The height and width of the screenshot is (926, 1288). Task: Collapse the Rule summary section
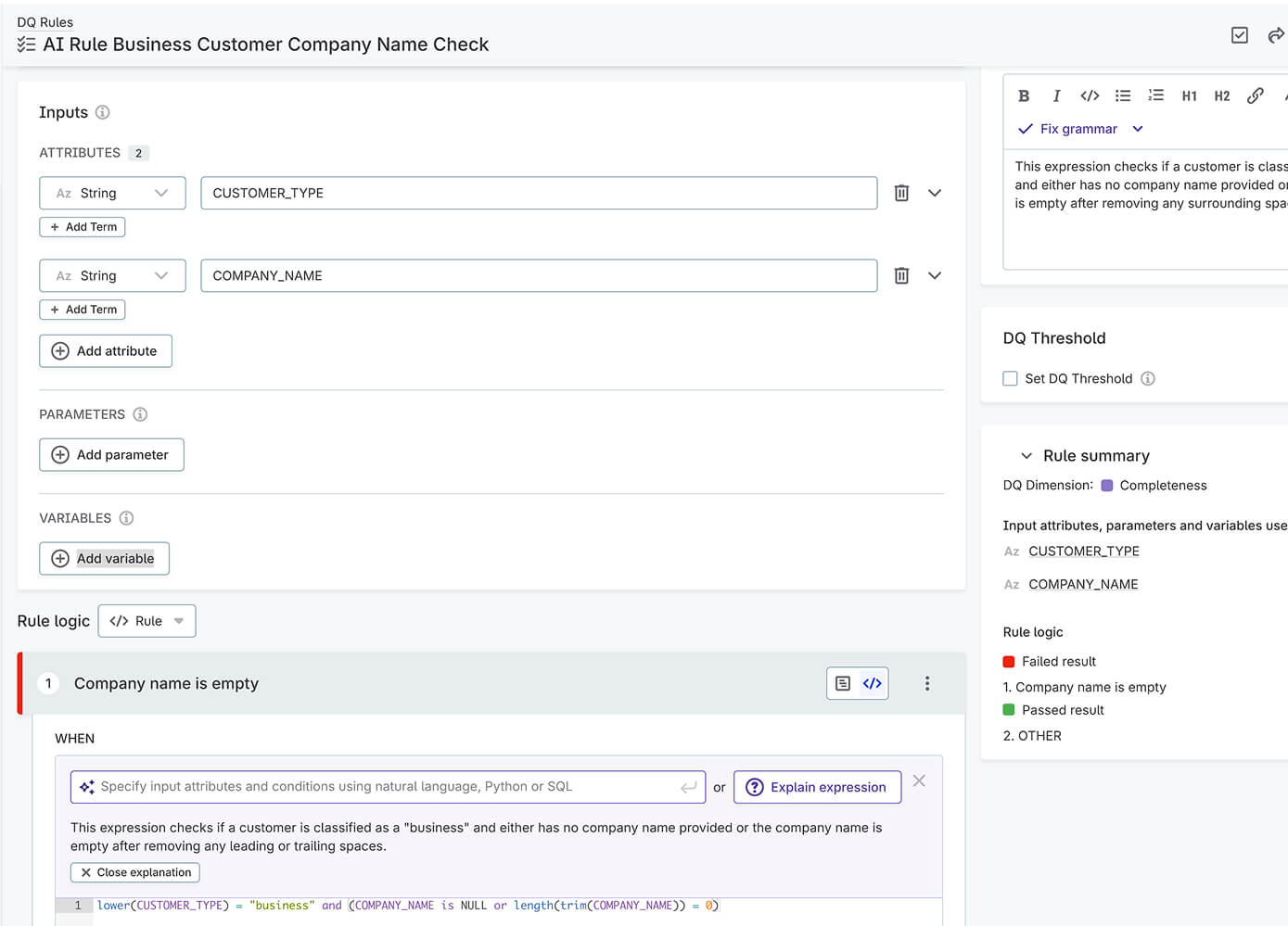pyautogui.click(x=1027, y=456)
